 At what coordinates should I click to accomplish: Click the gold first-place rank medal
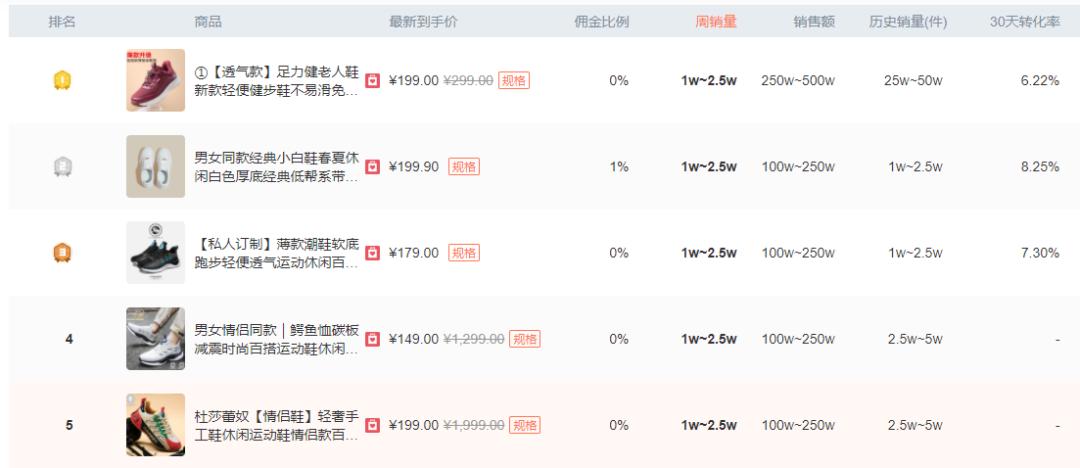(x=61, y=81)
